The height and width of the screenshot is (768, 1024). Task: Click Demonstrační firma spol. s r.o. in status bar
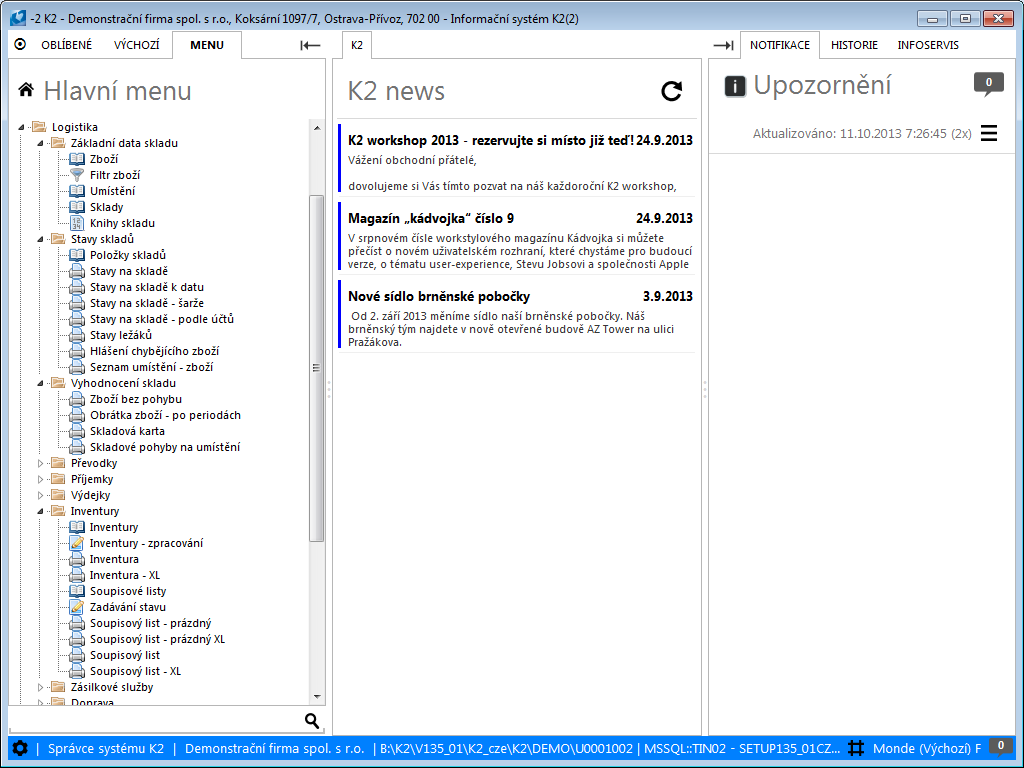click(x=274, y=748)
